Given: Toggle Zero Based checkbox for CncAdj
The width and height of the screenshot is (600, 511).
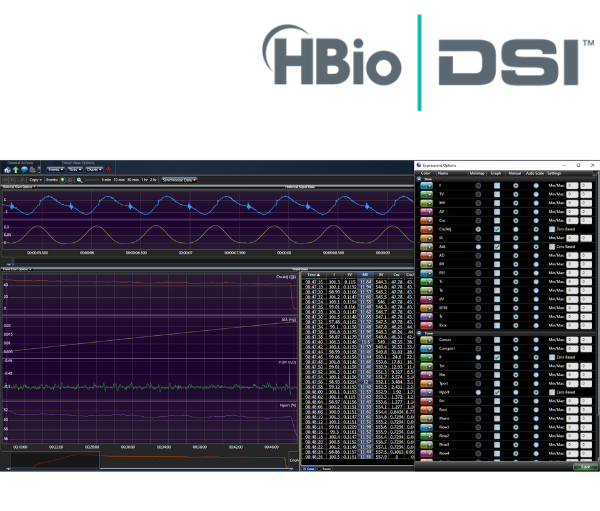Looking at the screenshot, I should (x=552, y=229).
